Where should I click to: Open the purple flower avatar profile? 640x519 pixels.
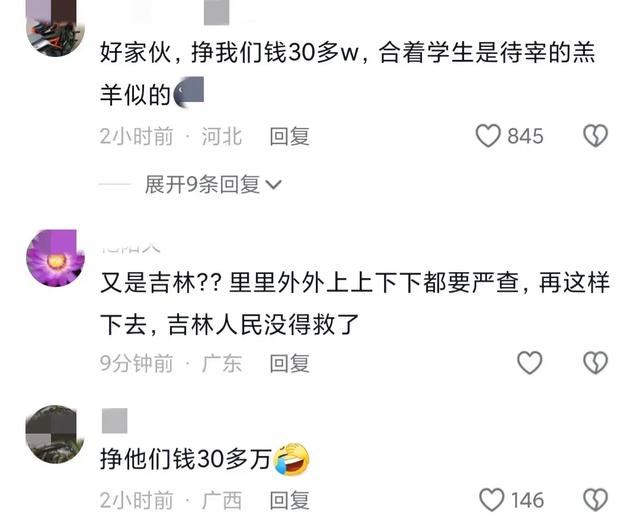[x=55, y=258]
